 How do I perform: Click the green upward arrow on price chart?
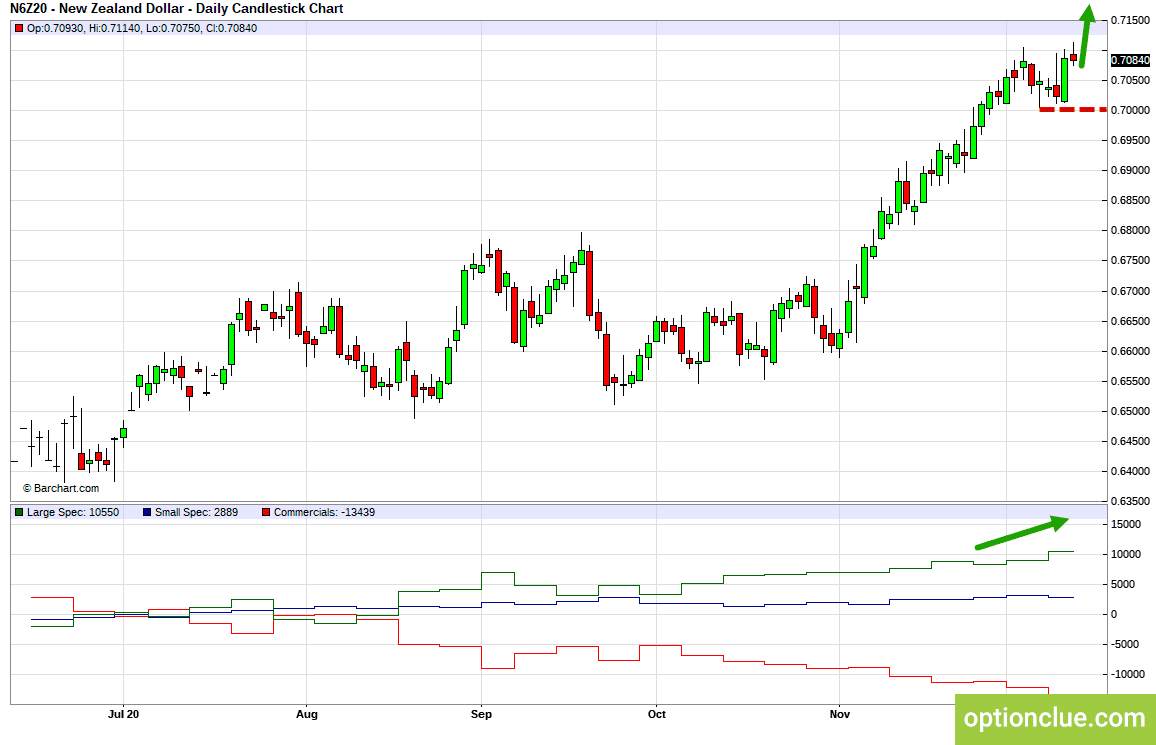[x=1086, y=37]
